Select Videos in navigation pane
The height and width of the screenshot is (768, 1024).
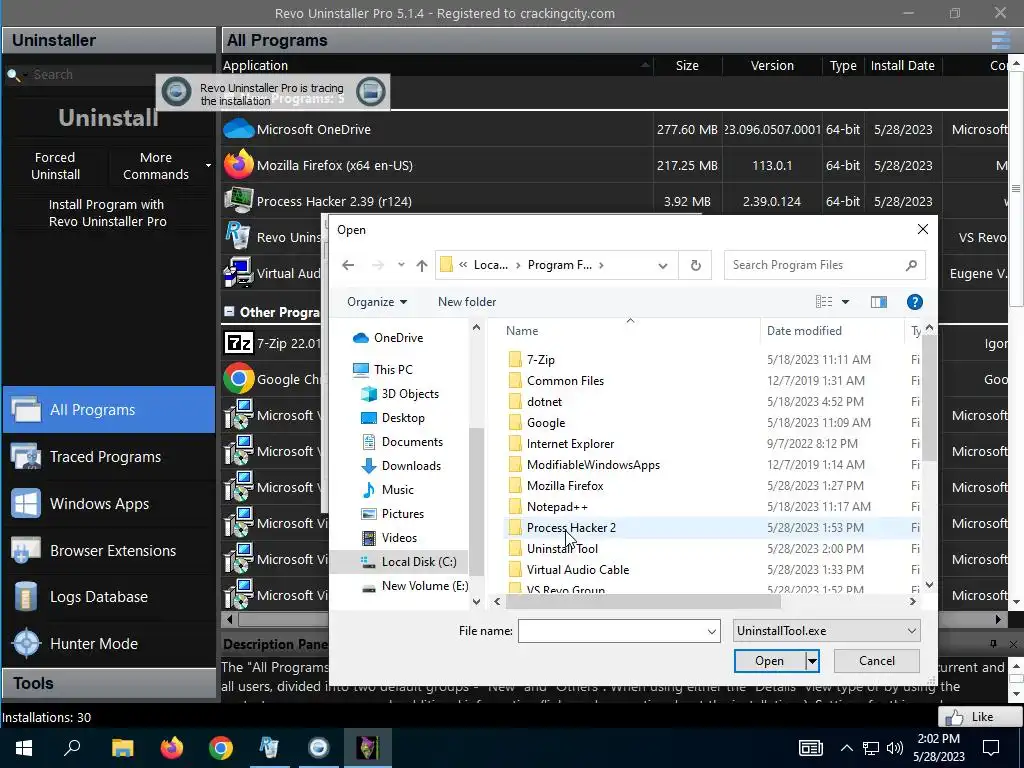coord(399,538)
